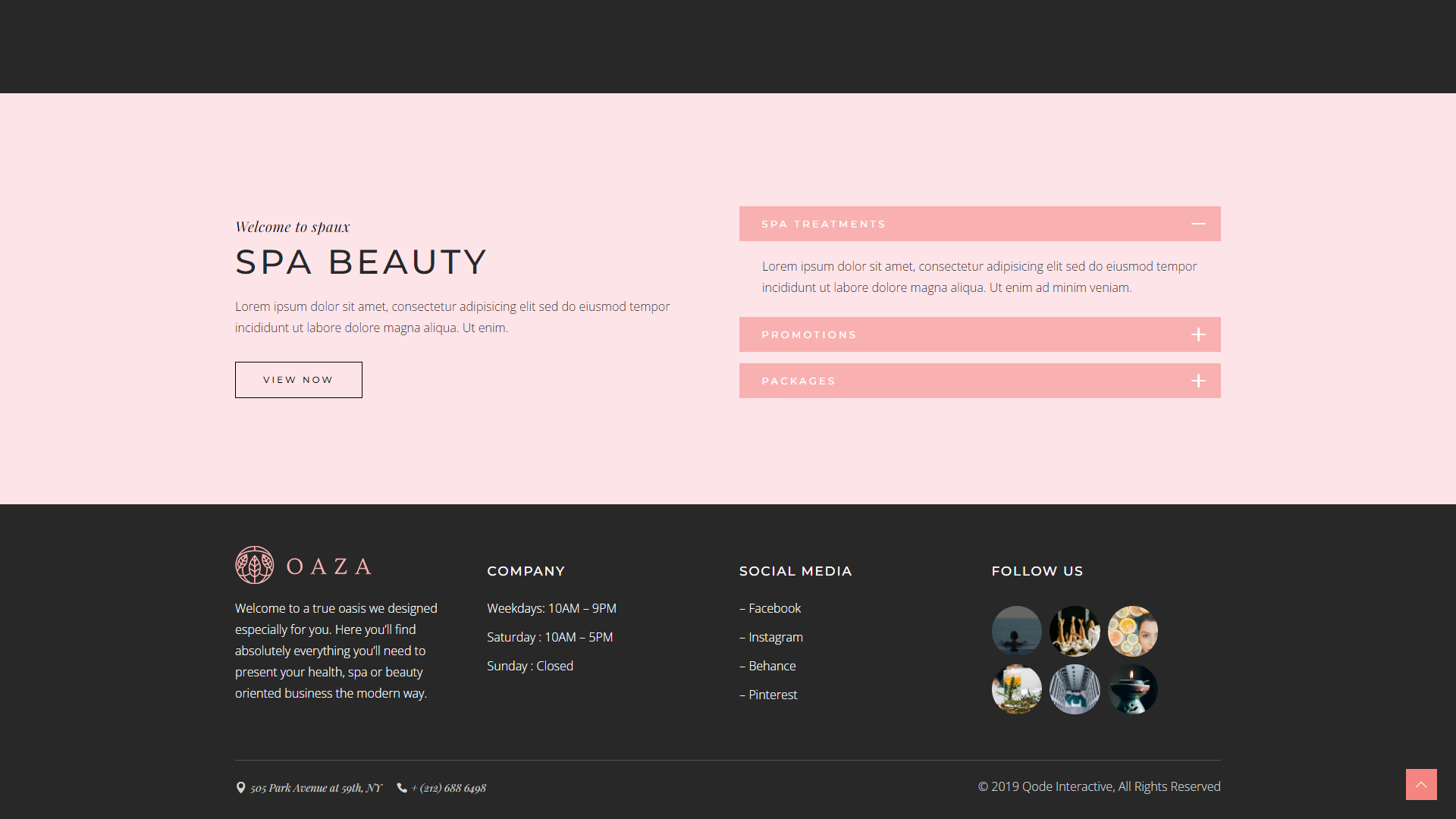Click the location pin icon
The height and width of the screenshot is (819, 1456).
click(240, 788)
